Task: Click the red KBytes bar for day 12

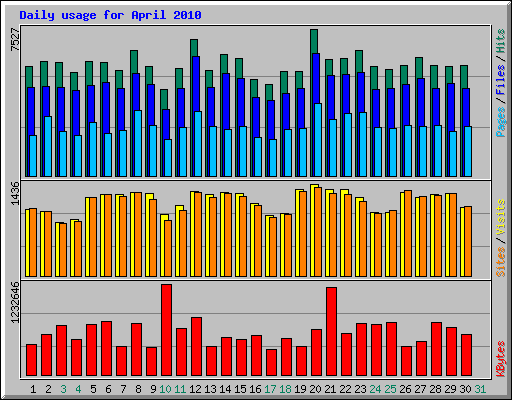Action: point(196,347)
